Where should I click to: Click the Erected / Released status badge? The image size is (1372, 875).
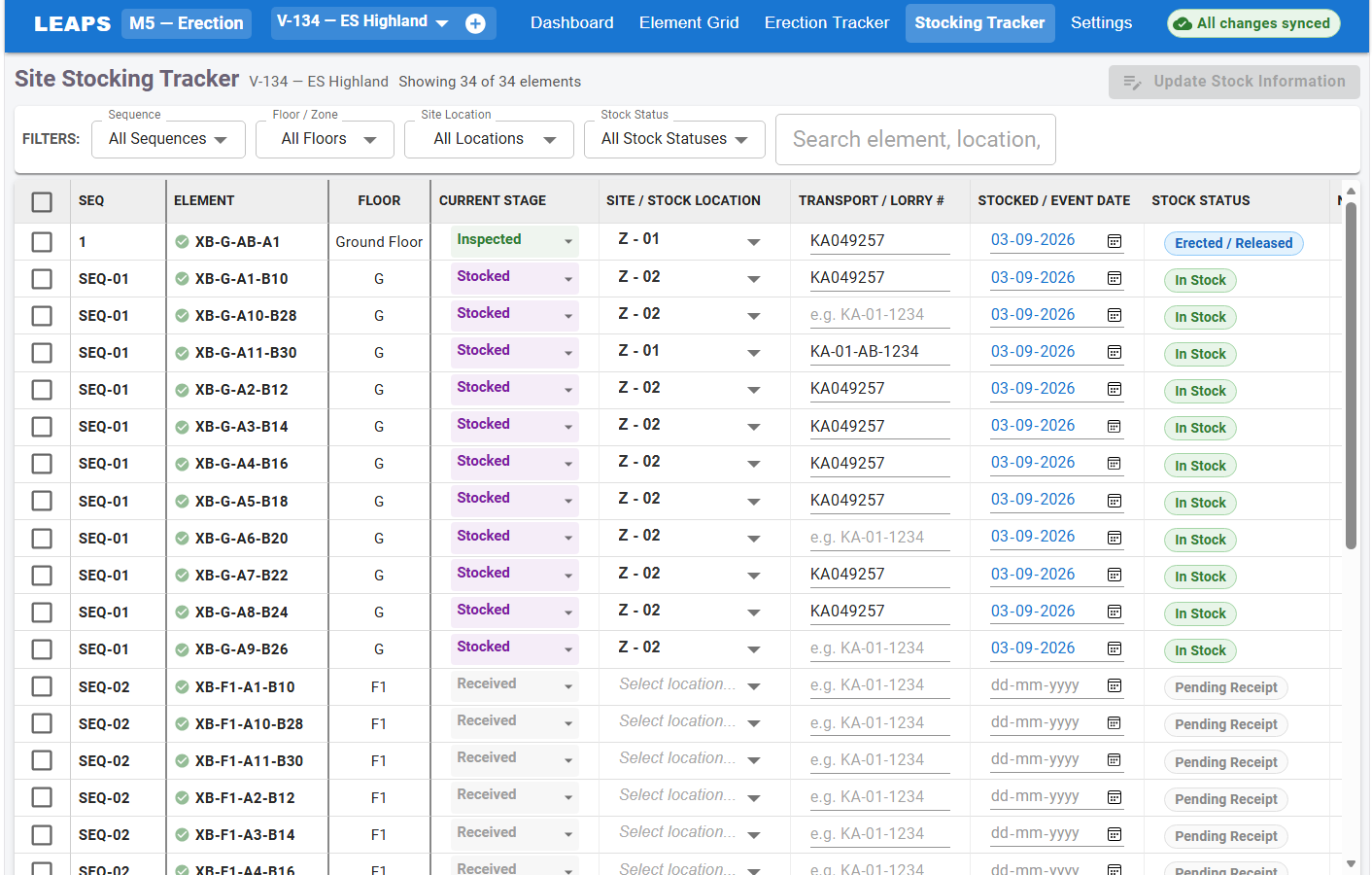pyautogui.click(x=1234, y=243)
